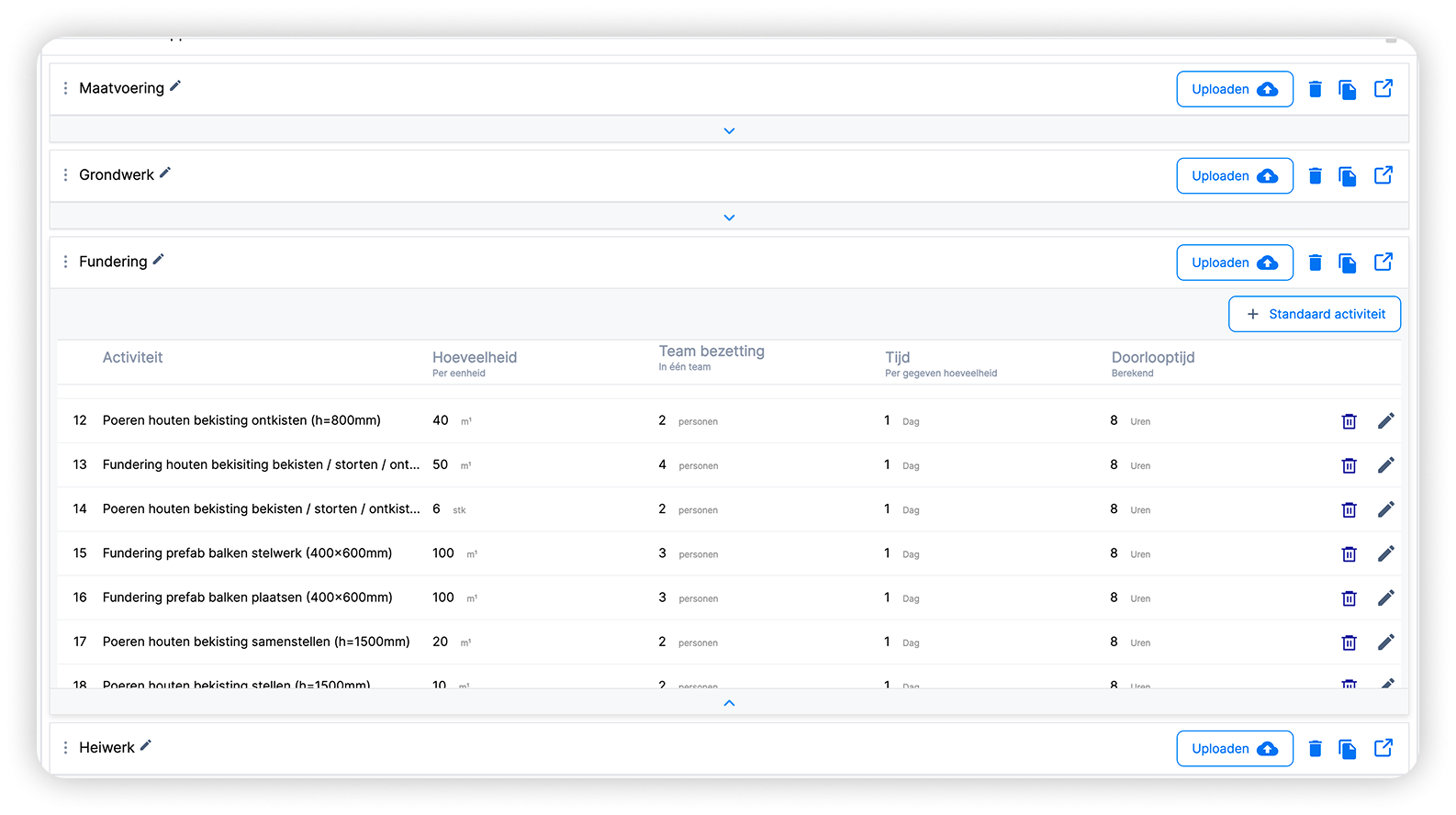
Task: Delete activity 12 Poeren houten bekisting ontkisten
Action: tap(1350, 421)
